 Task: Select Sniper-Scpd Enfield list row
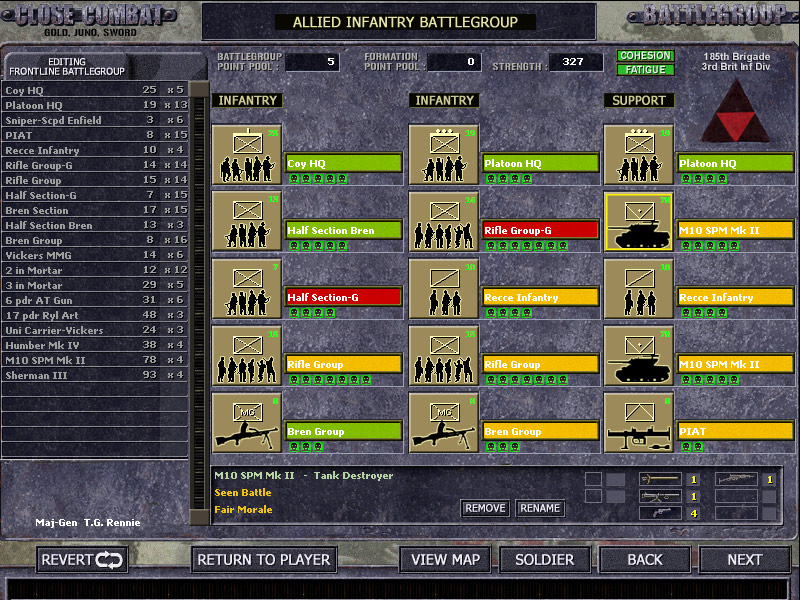pos(95,120)
